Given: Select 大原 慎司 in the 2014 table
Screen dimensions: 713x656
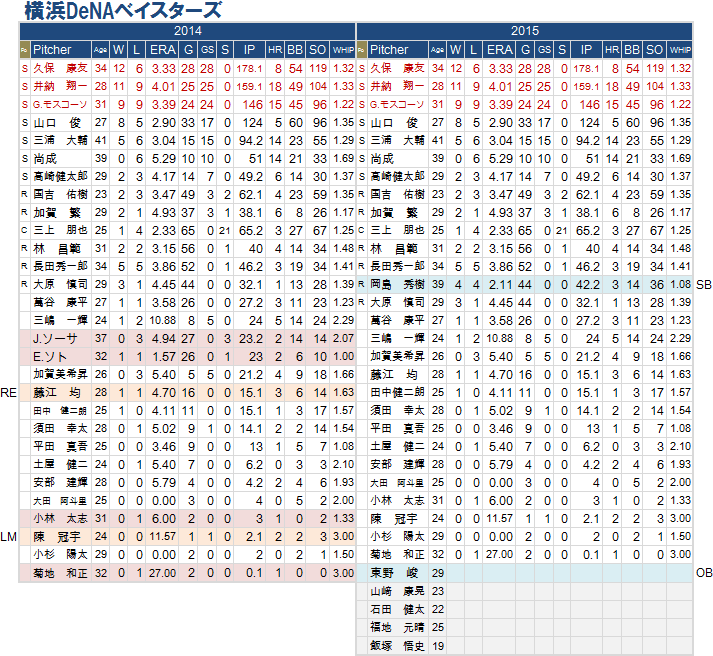Looking at the screenshot, I should (x=60, y=285).
